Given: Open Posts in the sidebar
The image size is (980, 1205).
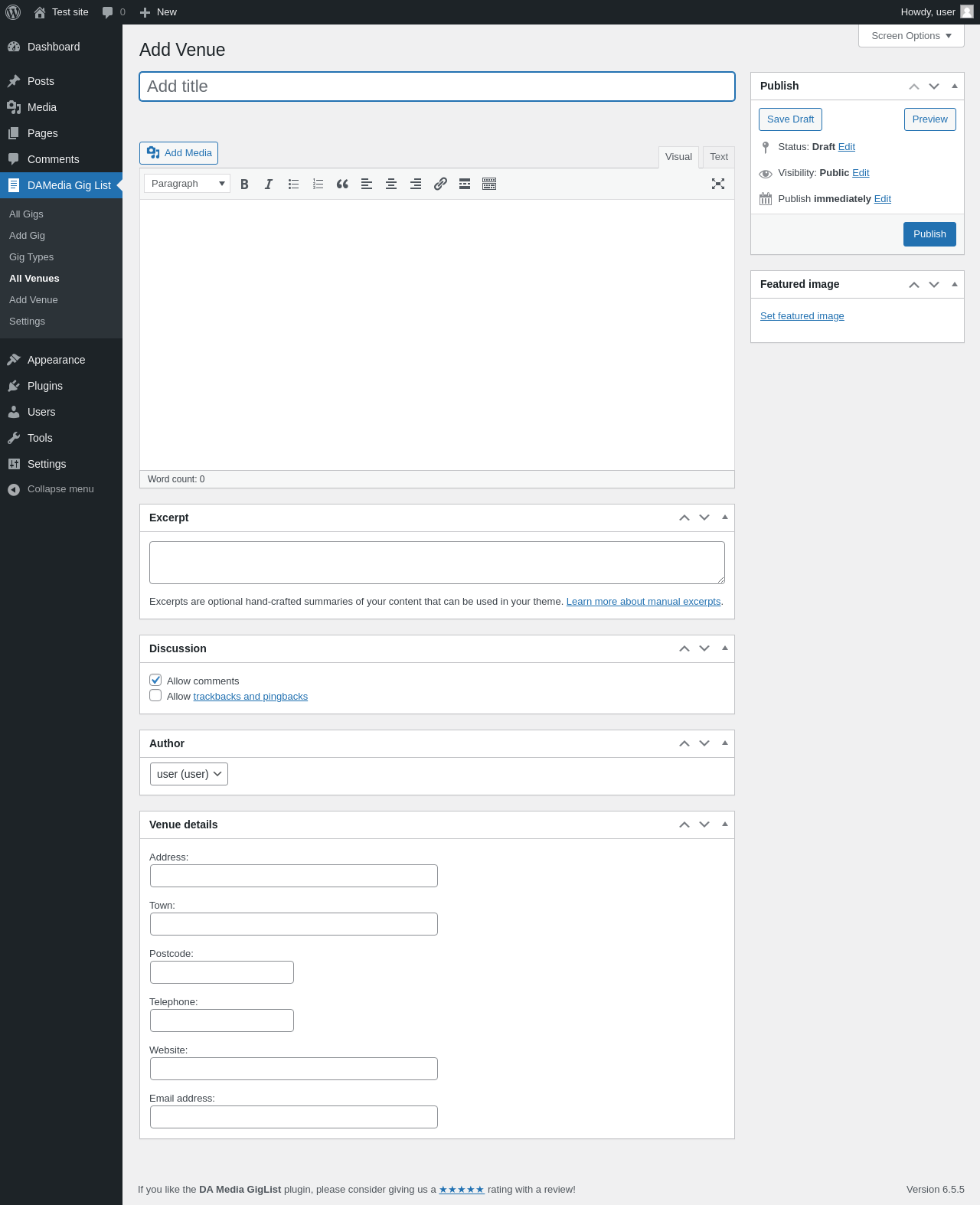Looking at the screenshot, I should click(x=61, y=81).
